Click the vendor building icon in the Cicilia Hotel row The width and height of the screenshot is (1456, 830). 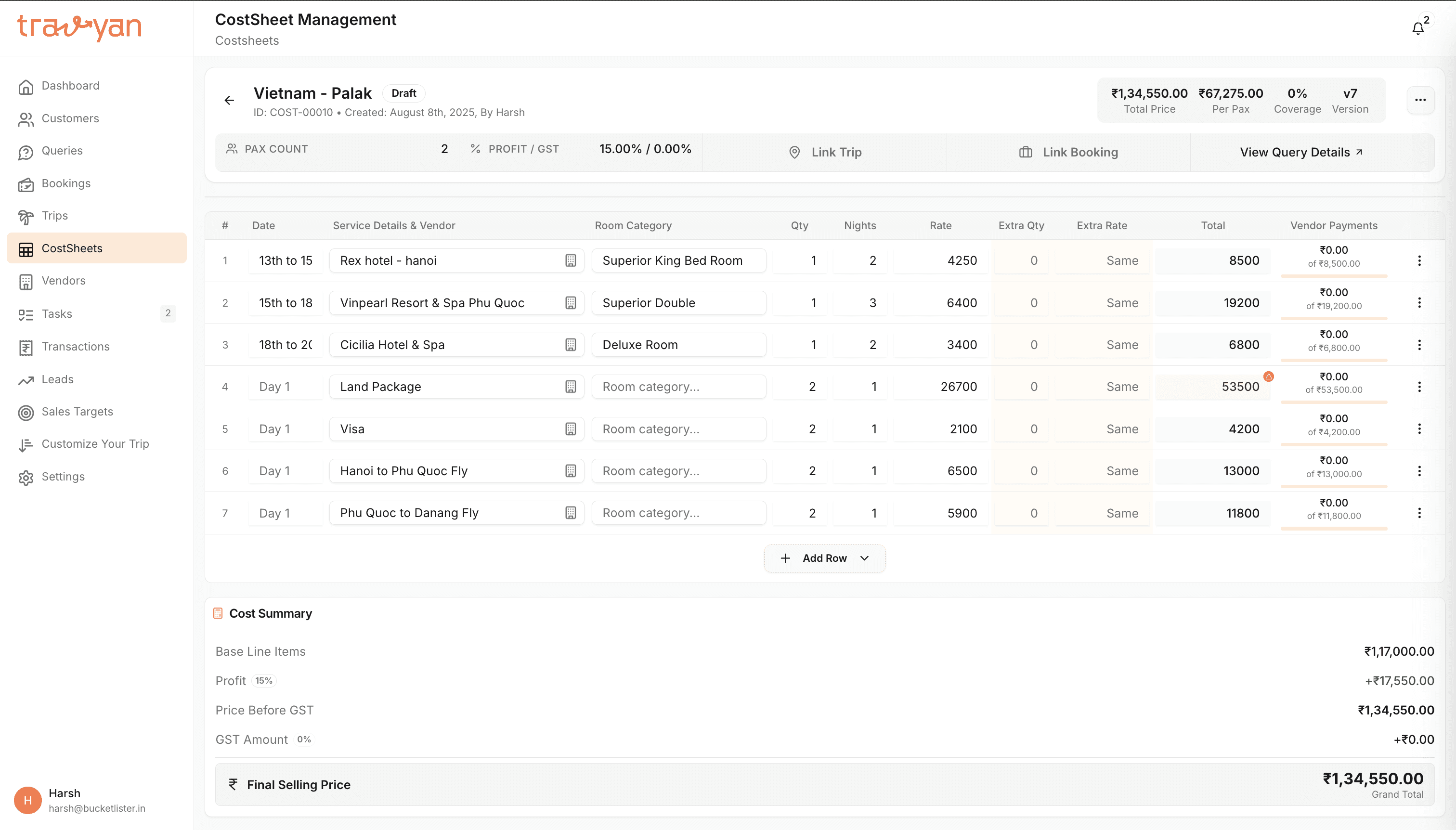coord(570,345)
